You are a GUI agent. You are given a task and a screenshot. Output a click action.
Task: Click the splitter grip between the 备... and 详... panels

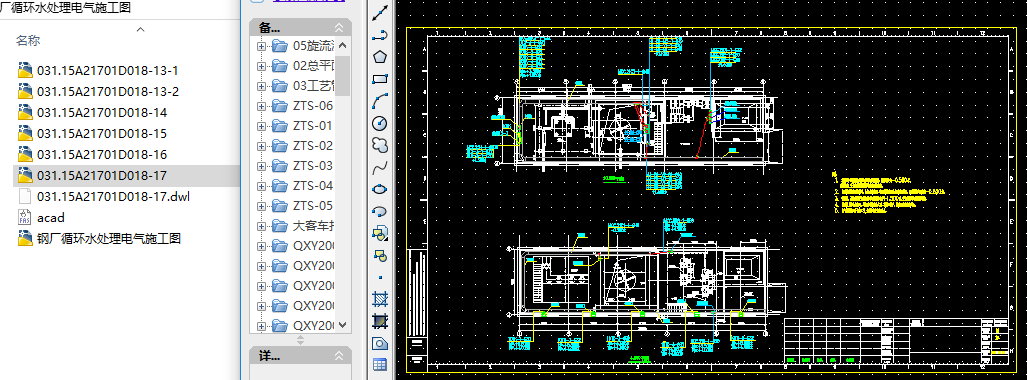point(301,340)
